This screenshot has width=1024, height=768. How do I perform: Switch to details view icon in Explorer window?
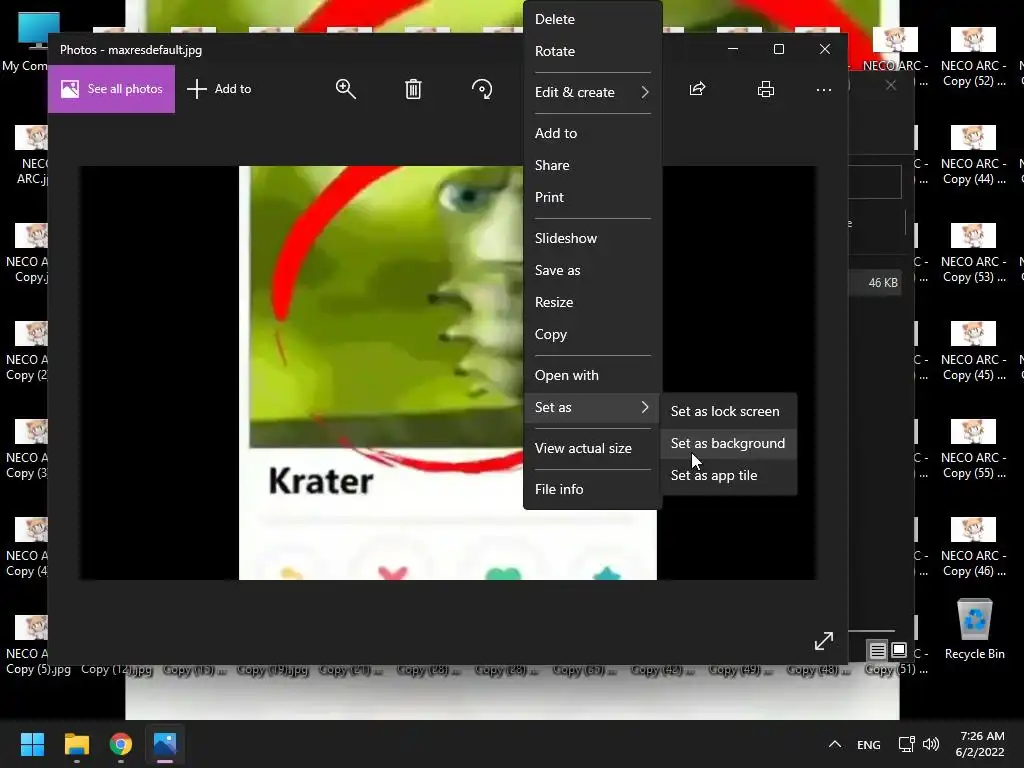pos(877,650)
